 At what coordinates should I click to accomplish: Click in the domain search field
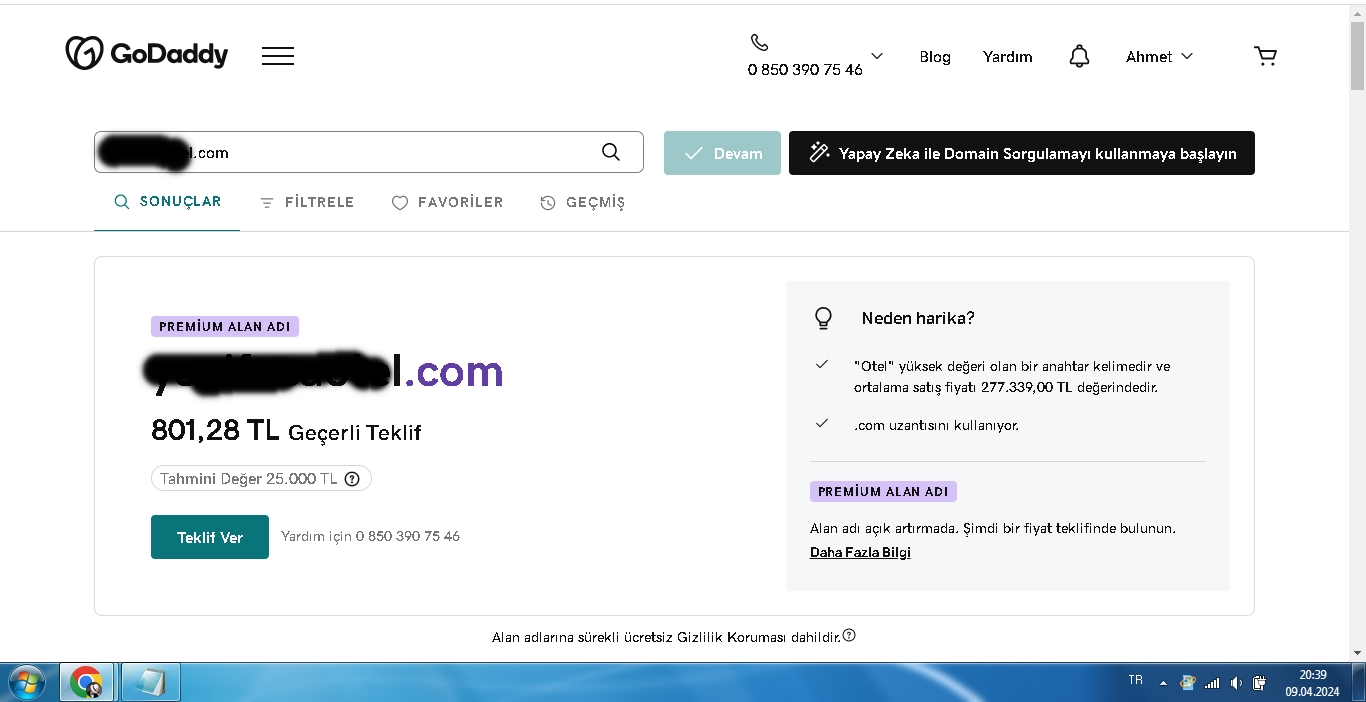pyautogui.click(x=369, y=153)
